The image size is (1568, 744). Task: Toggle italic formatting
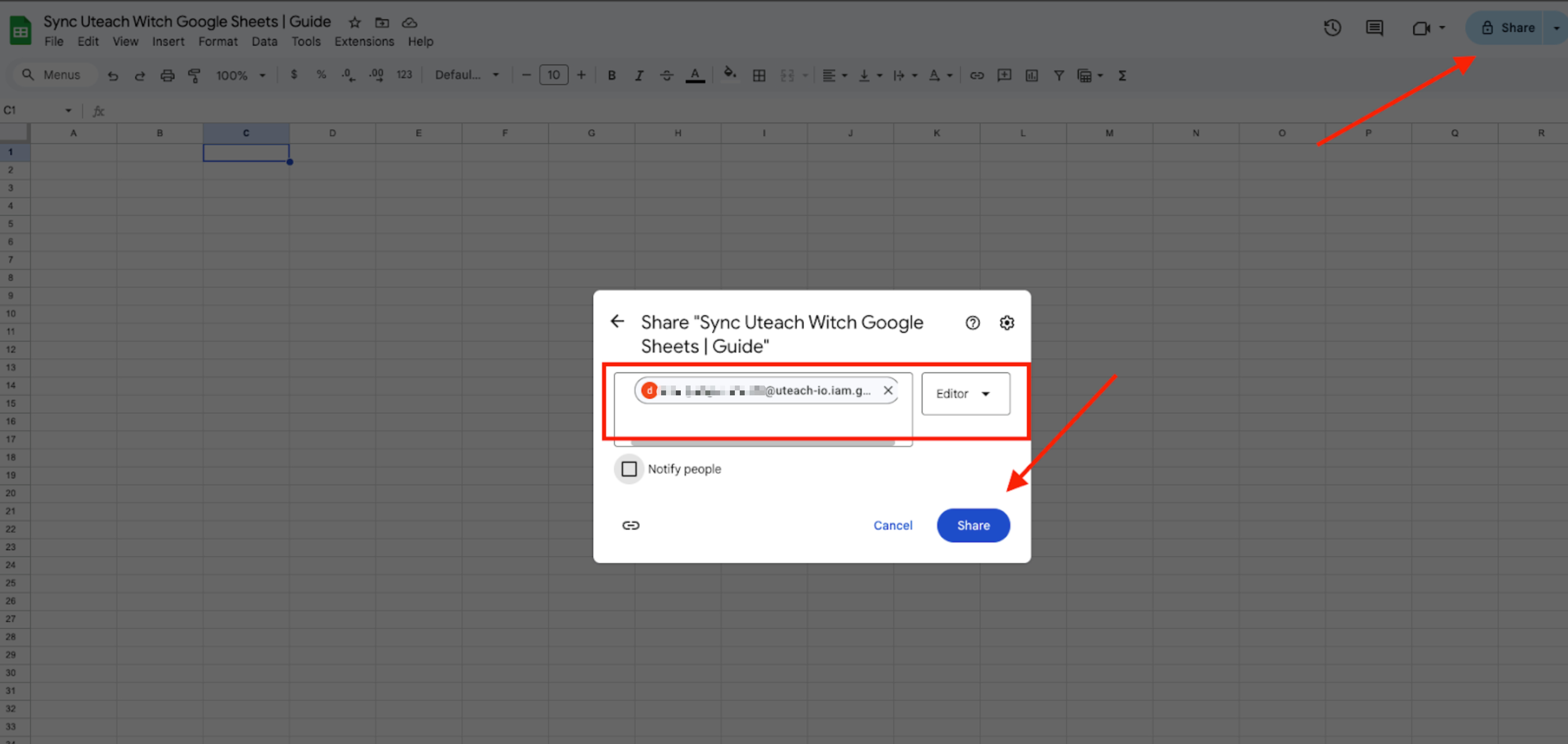639,76
